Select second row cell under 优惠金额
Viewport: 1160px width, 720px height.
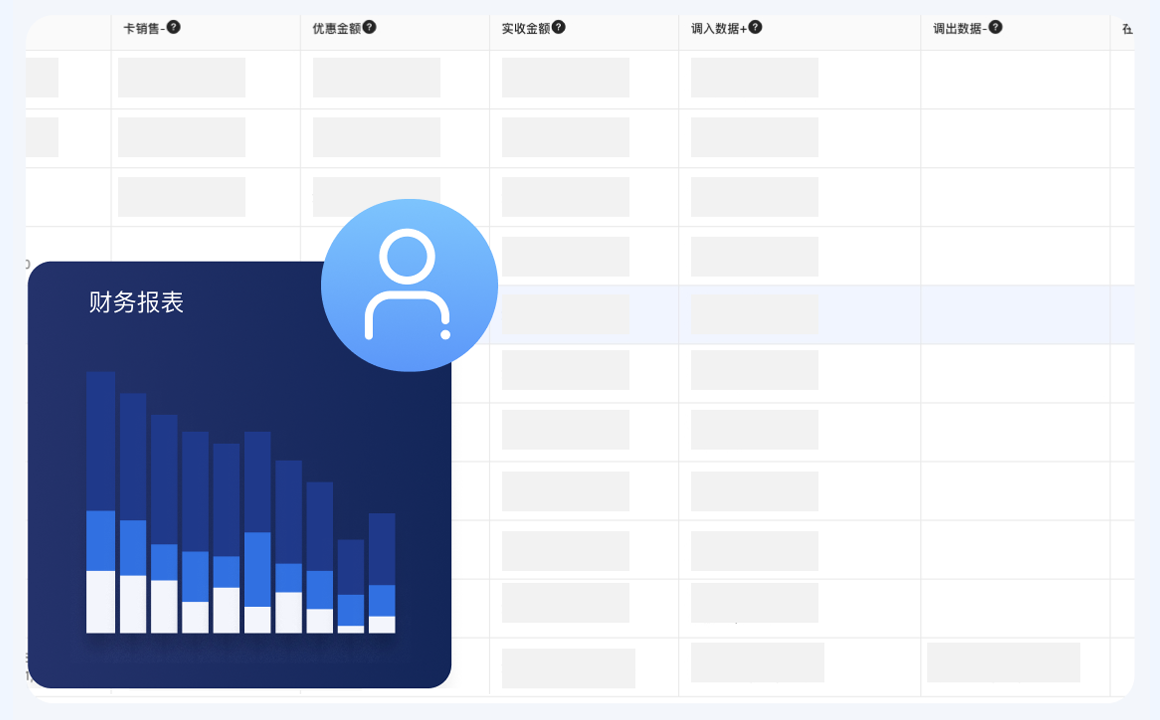(376, 138)
